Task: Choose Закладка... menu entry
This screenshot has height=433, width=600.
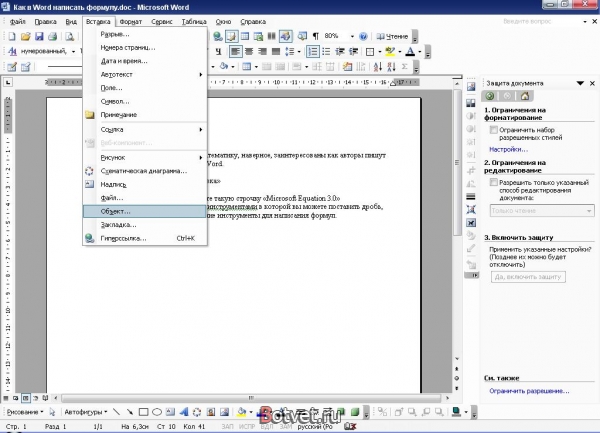Action: point(145,225)
